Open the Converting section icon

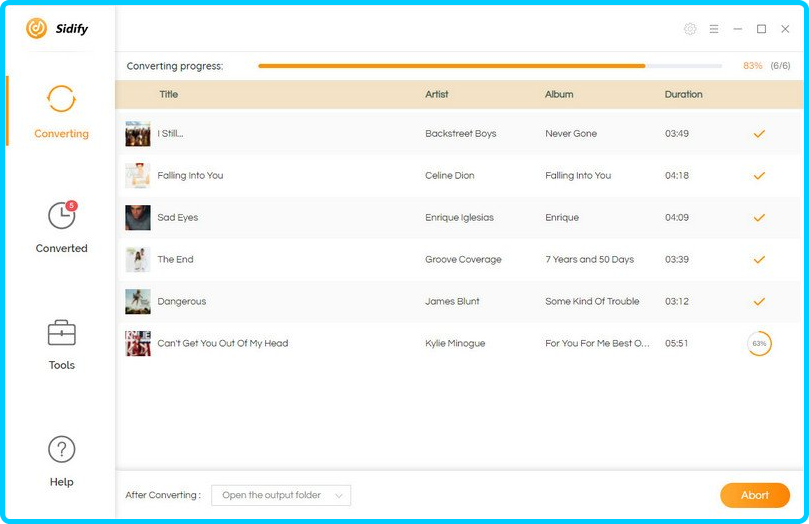click(61, 98)
